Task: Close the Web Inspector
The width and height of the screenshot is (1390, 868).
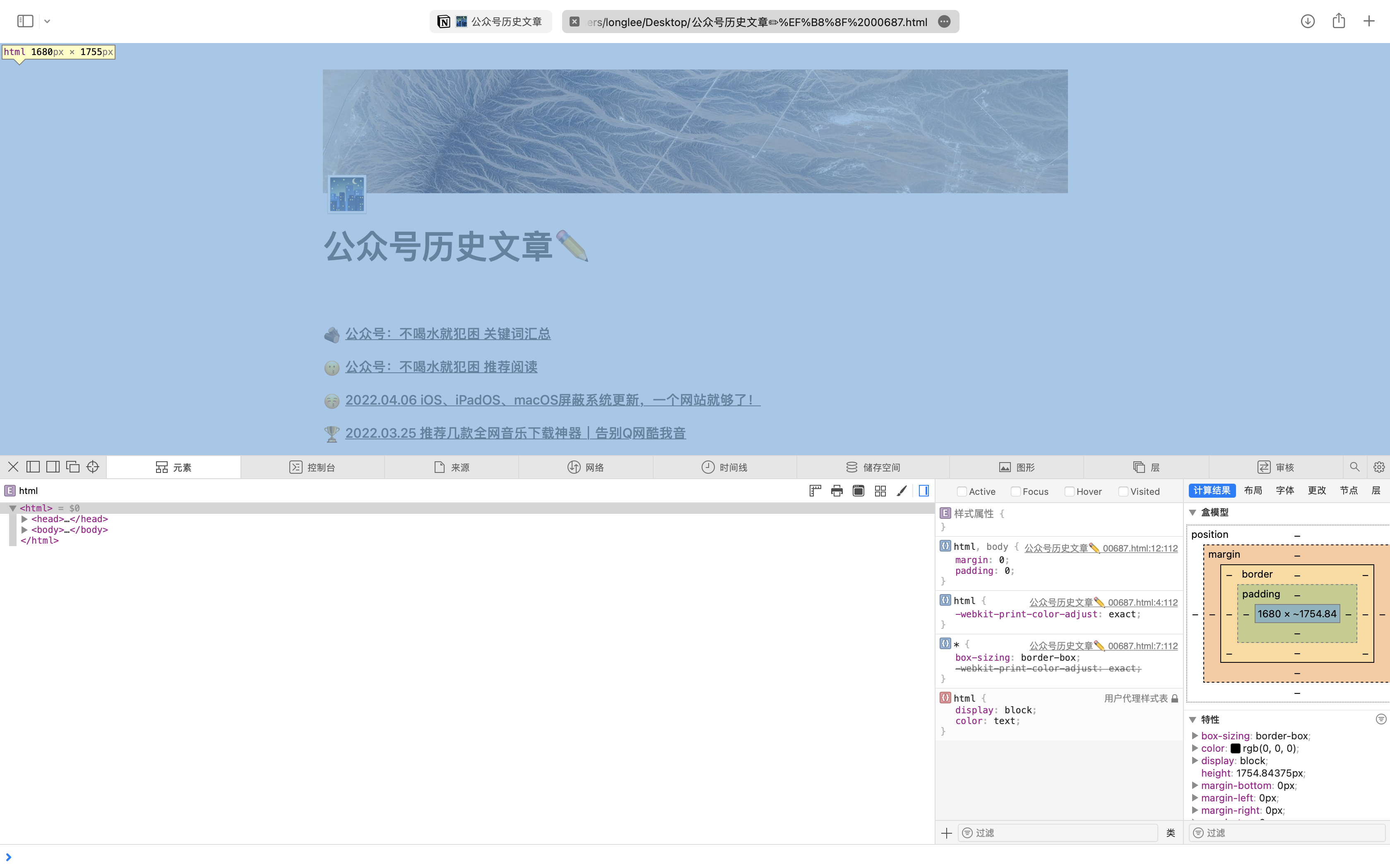Action: [x=13, y=467]
